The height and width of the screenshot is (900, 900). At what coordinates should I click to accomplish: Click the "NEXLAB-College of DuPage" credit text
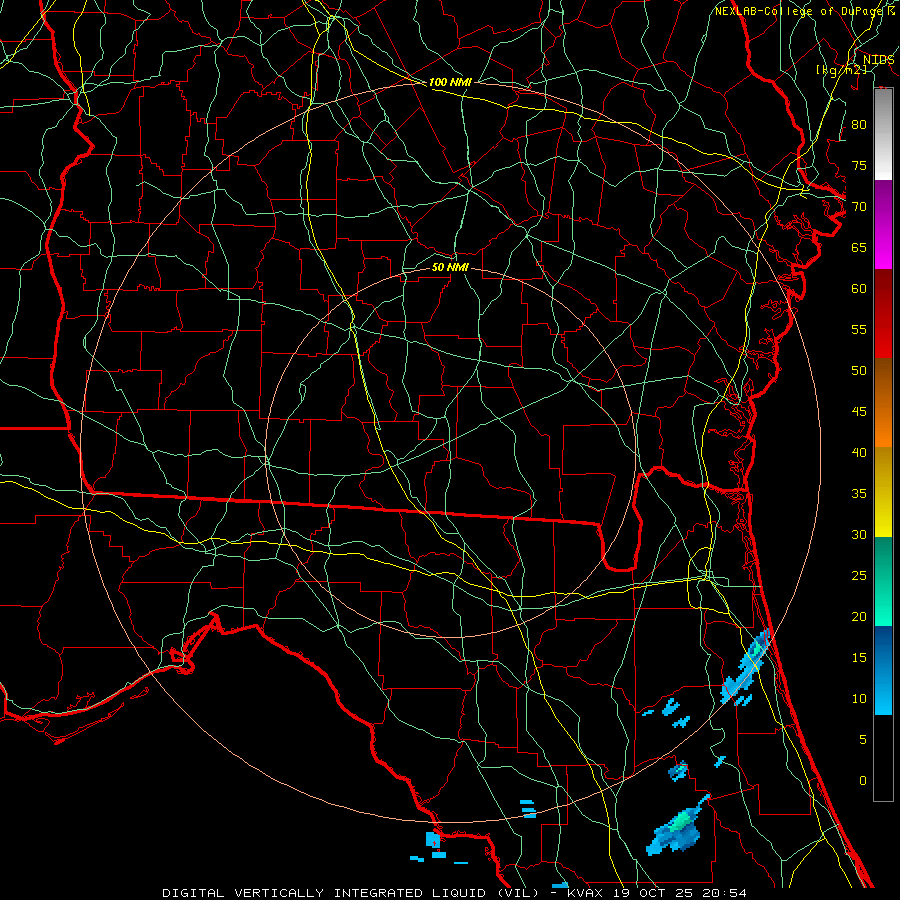pyautogui.click(x=800, y=11)
